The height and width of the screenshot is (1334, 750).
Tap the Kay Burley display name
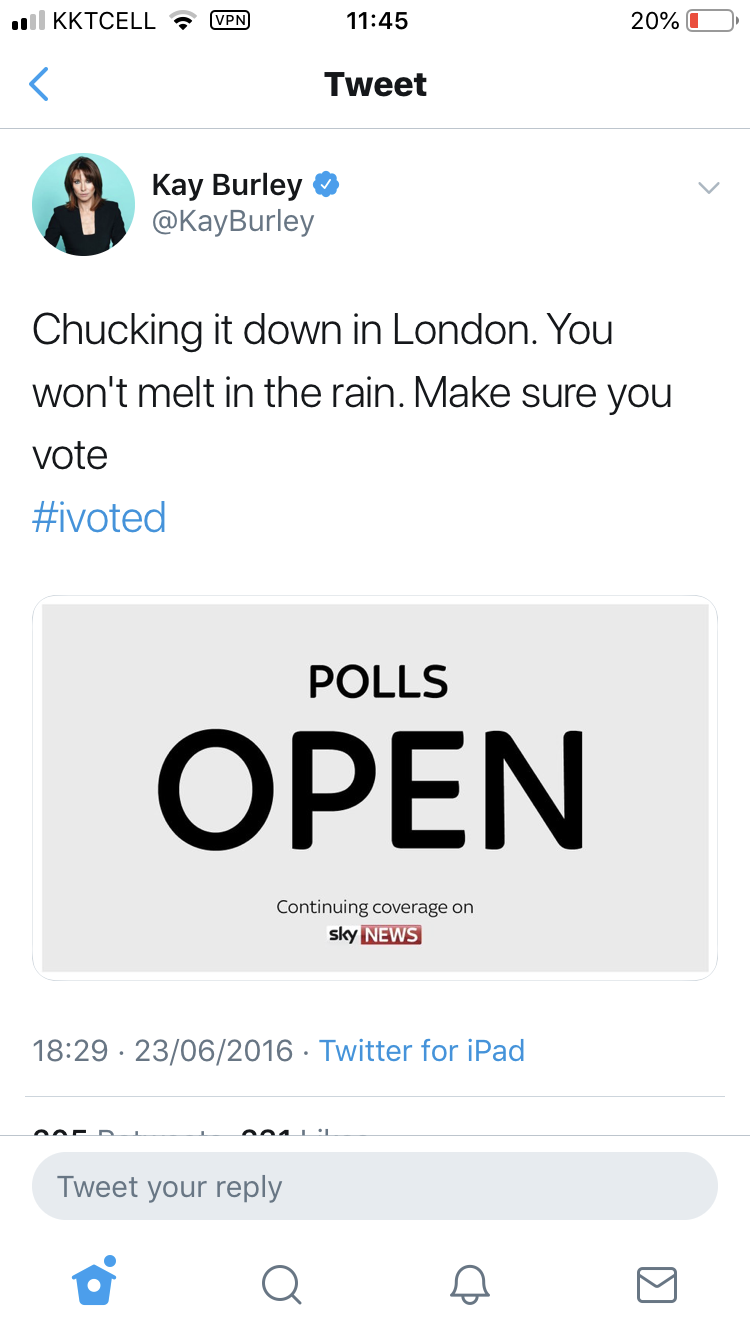pyautogui.click(x=227, y=185)
